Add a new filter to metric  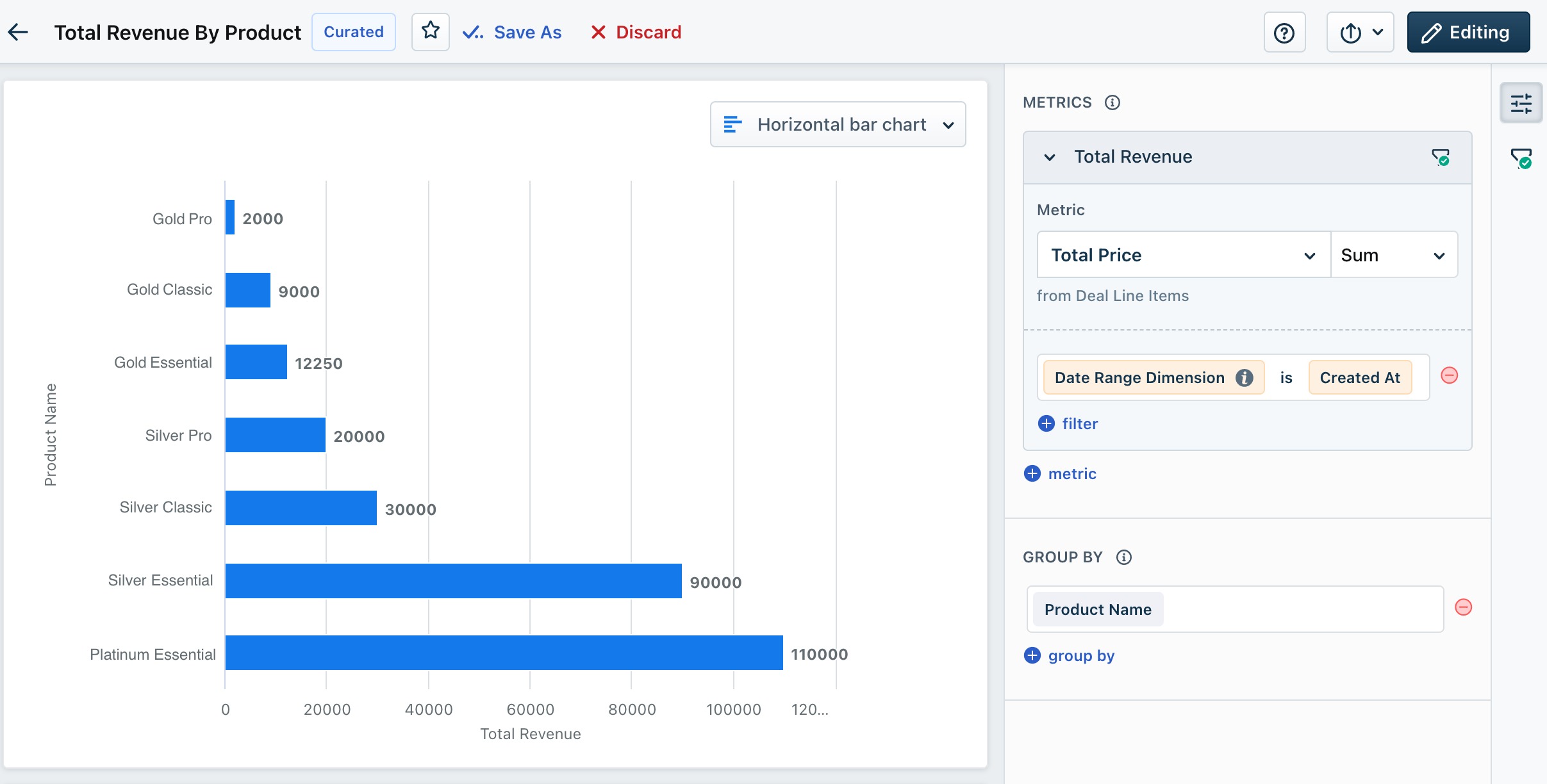click(x=1068, y=424)
